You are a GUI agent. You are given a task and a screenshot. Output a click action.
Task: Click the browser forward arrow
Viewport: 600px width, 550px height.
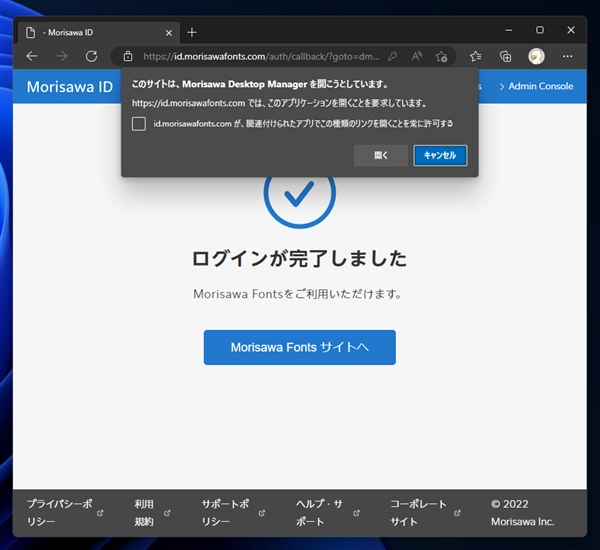coord(61,57)
